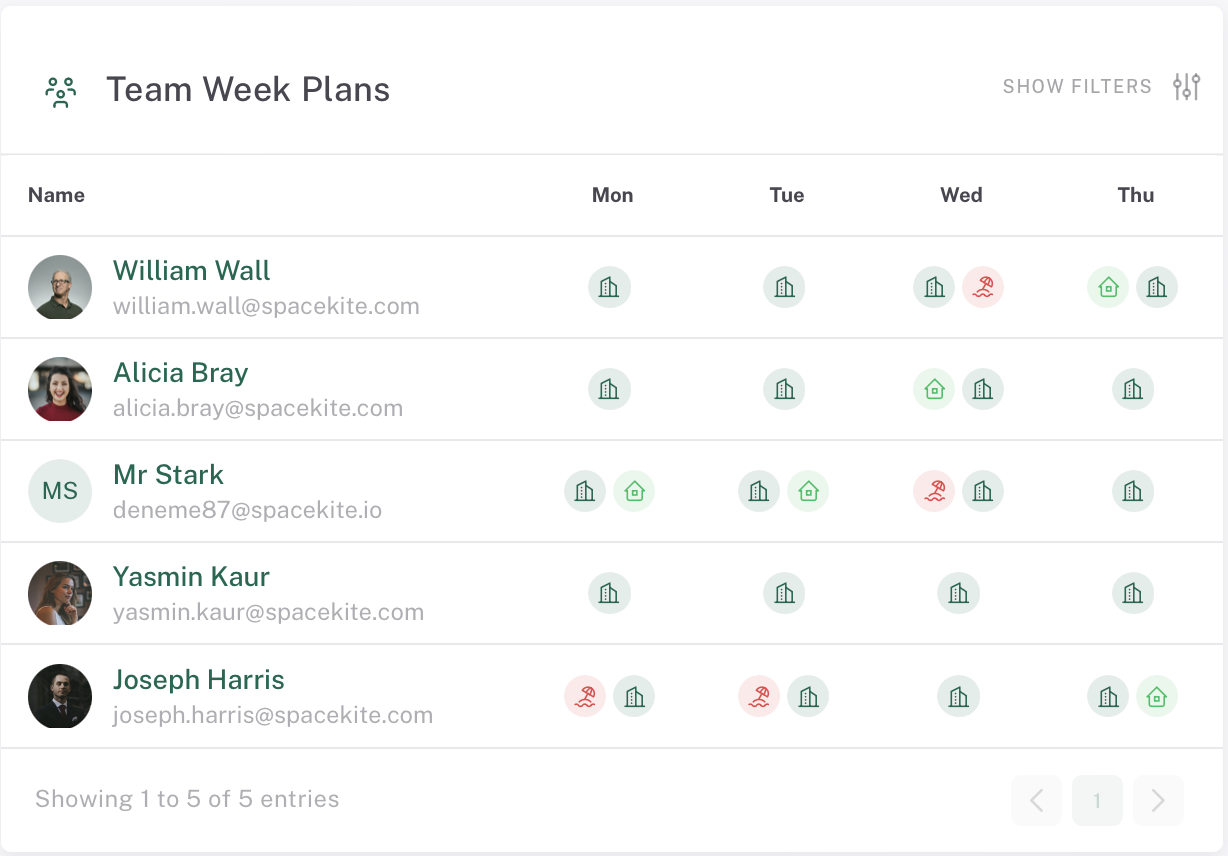The image size is (1228, 856).
Task: Click Mr Stark's Wednesday vacation icon
Action: (x=934, y=491)
